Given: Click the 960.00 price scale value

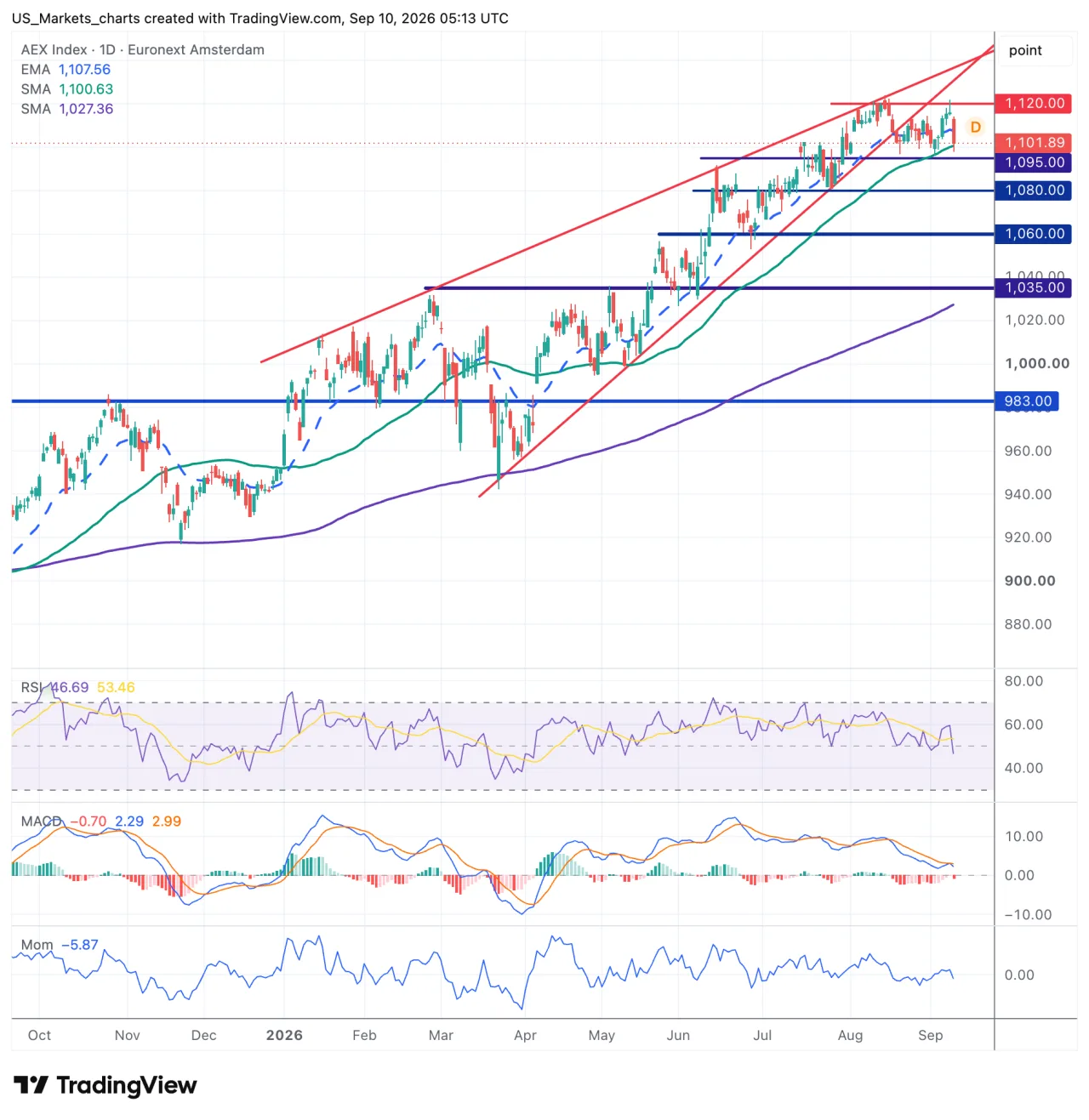Looking at the screenshot, I should pos(1028,451).
